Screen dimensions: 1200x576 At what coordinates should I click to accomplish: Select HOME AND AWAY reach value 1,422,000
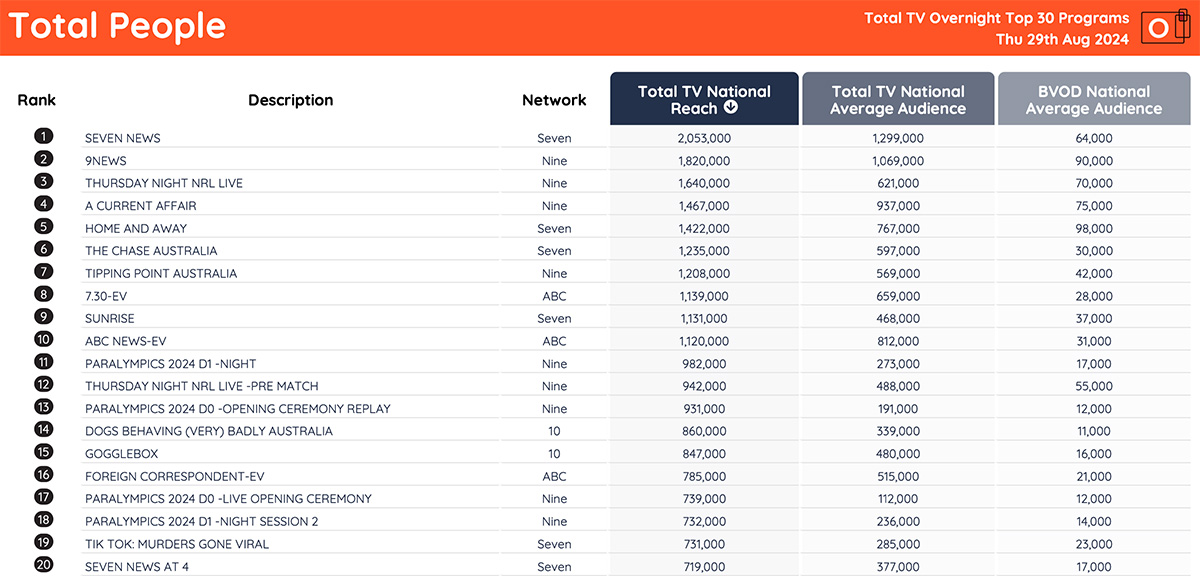[704, 228]
